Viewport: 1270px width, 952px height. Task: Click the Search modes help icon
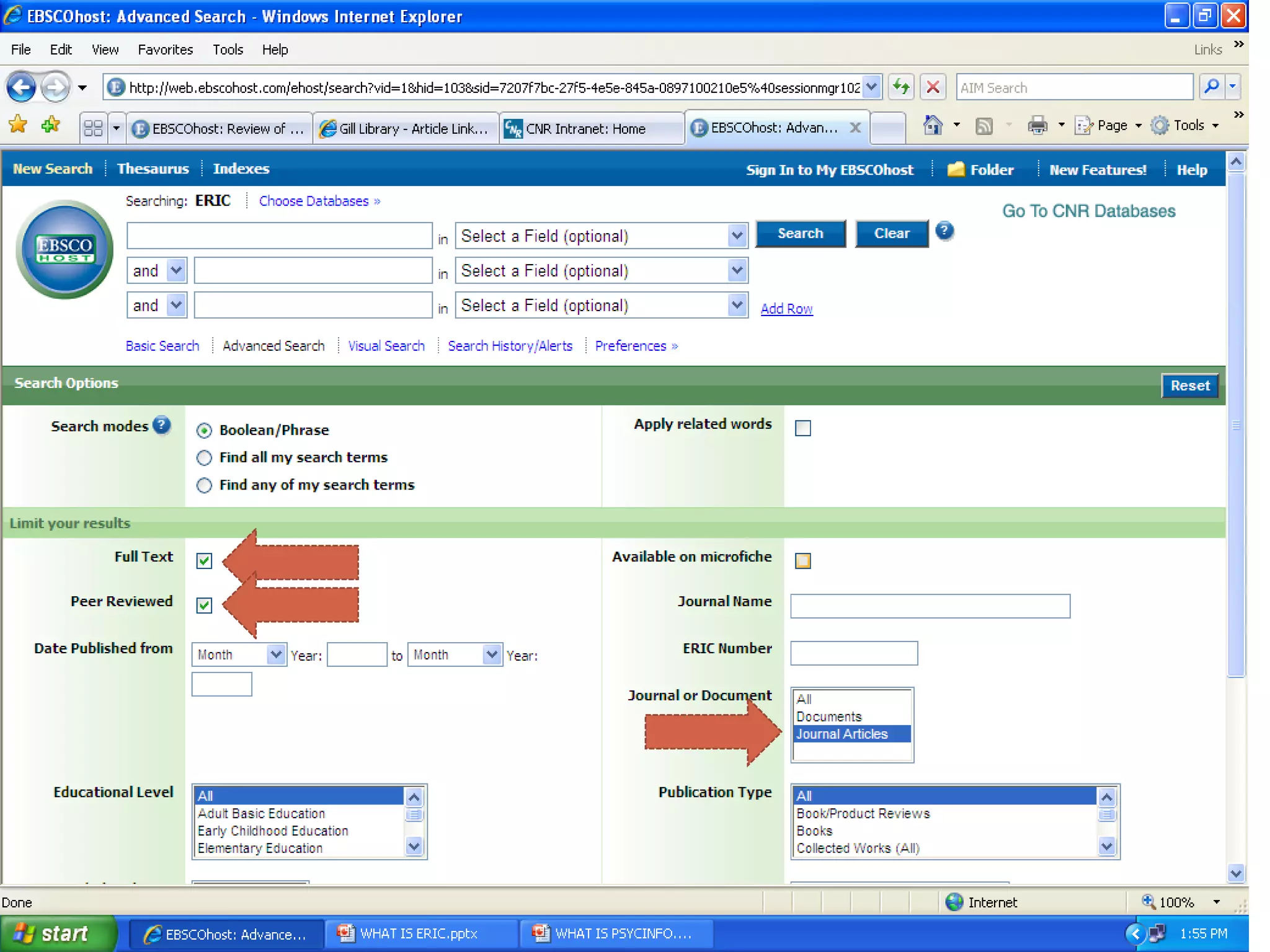[x=162, y=426]
